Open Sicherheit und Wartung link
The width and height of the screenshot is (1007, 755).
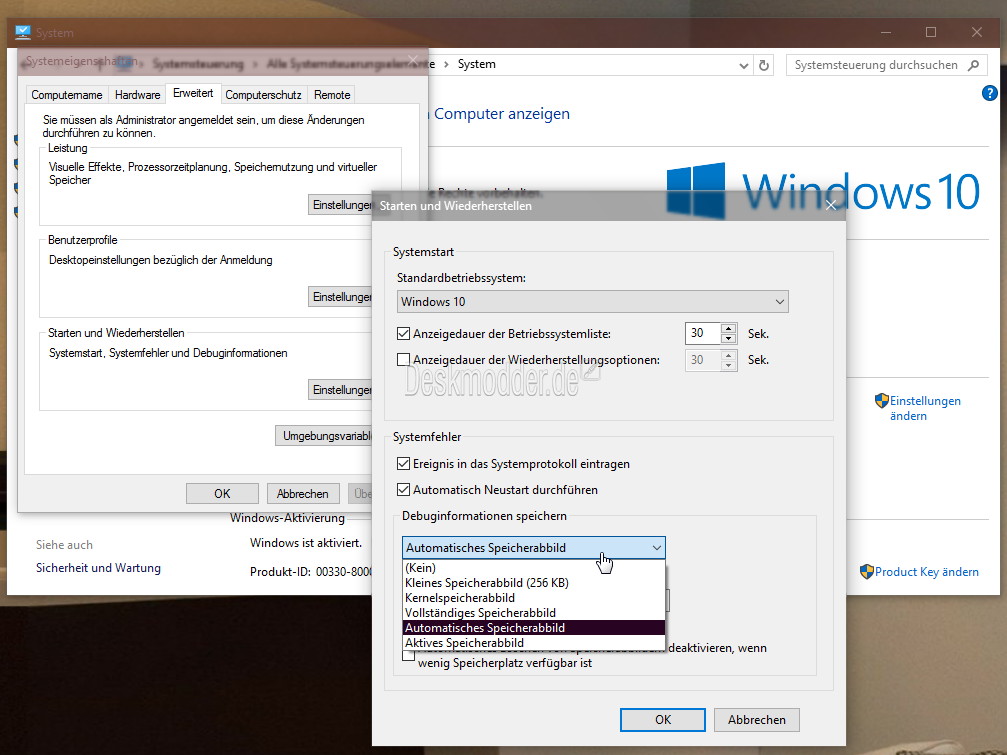point(98,568)
